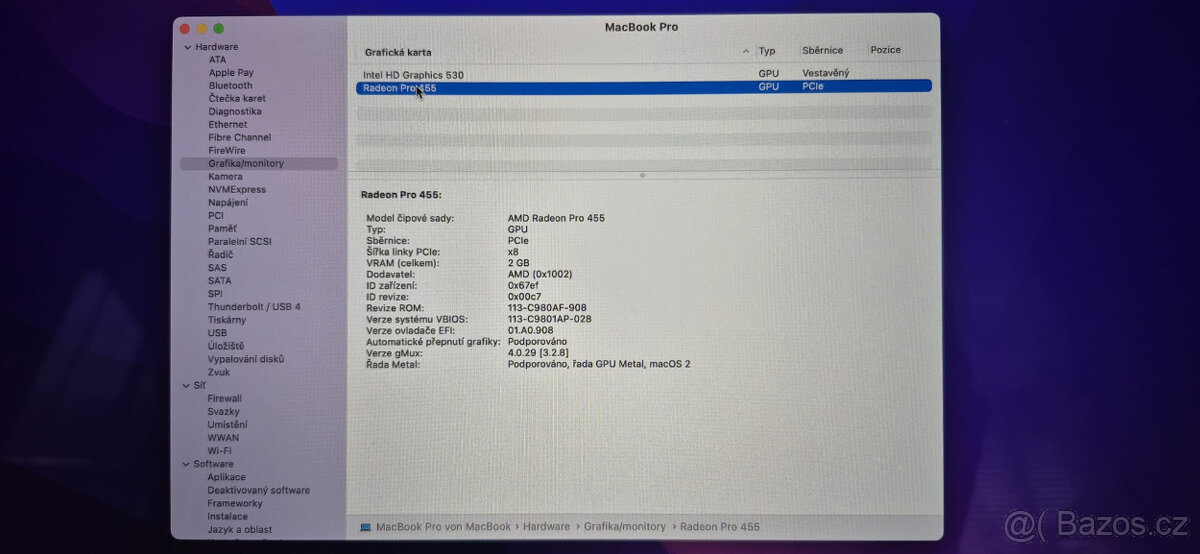The height and width of the screenshot is (554, 1200).
Task: Select Instalace in the sidebar
Action: click(227, 516)
